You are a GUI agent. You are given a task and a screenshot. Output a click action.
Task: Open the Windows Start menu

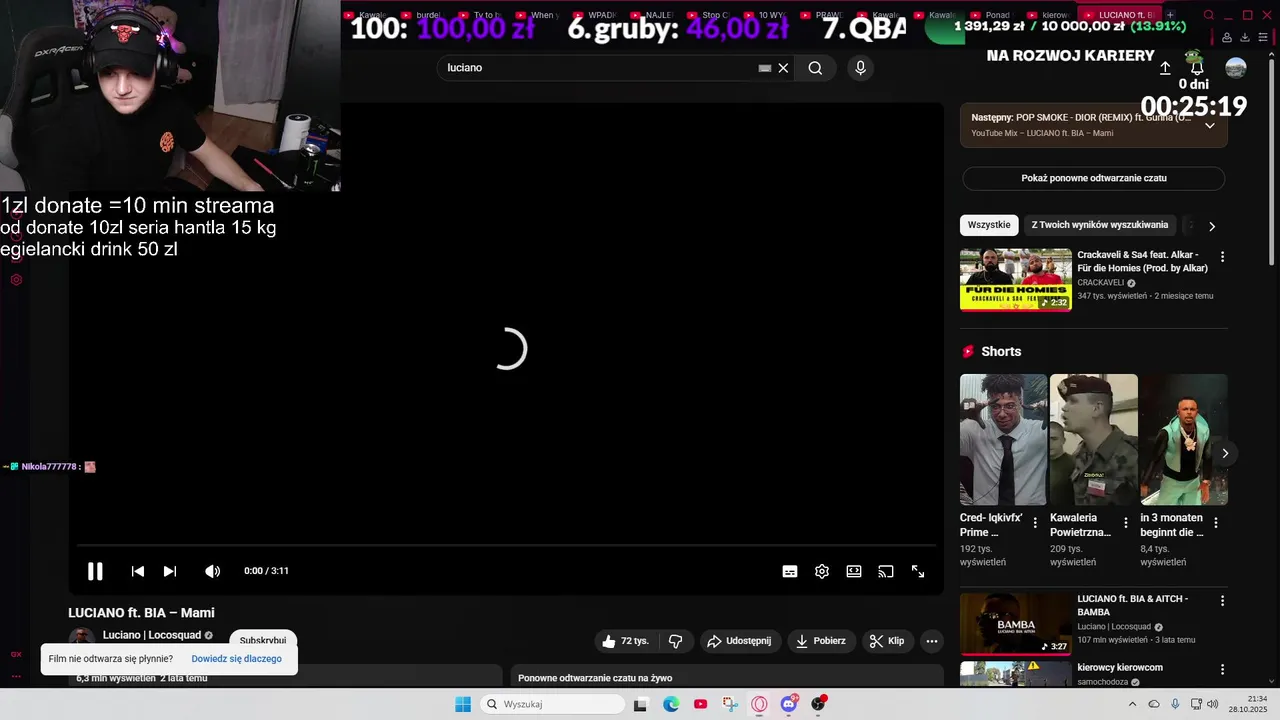pos(462,704)
